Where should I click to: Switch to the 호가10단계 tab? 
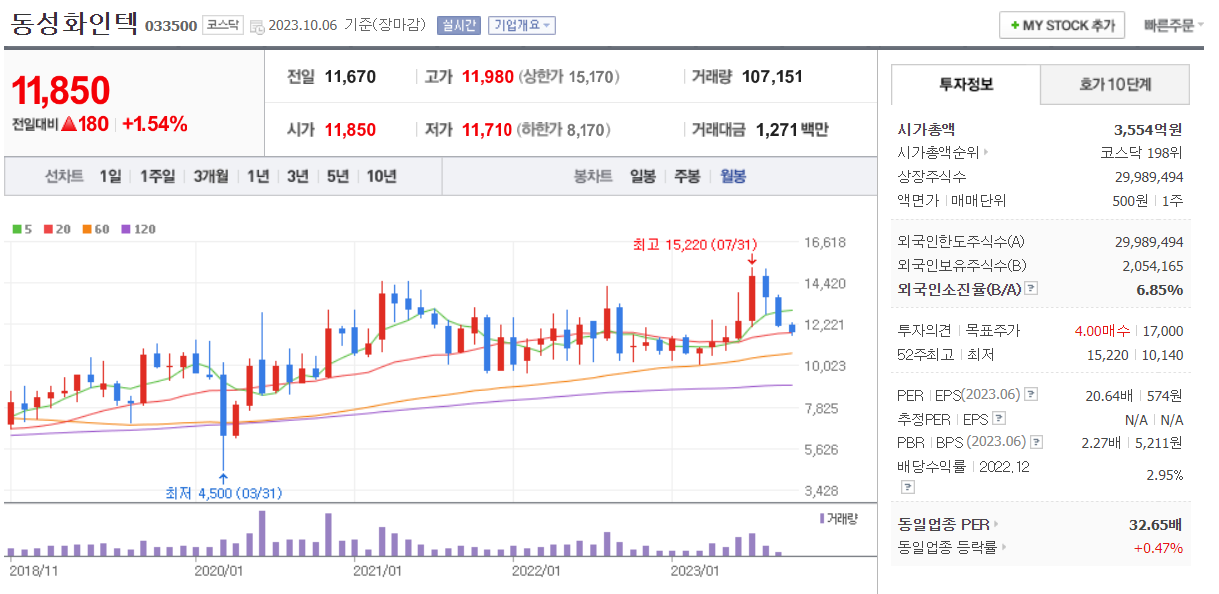point(1115,85)
